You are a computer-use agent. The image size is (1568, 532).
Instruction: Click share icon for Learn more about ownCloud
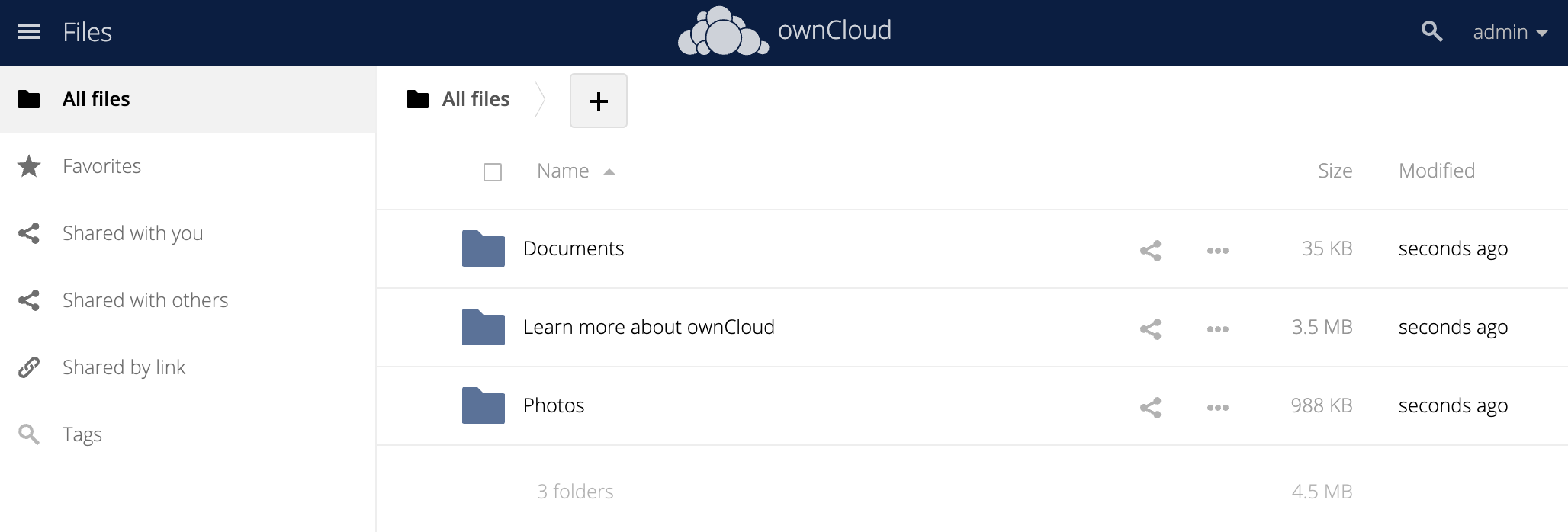pyautogui.click(x=1150, y=328)
